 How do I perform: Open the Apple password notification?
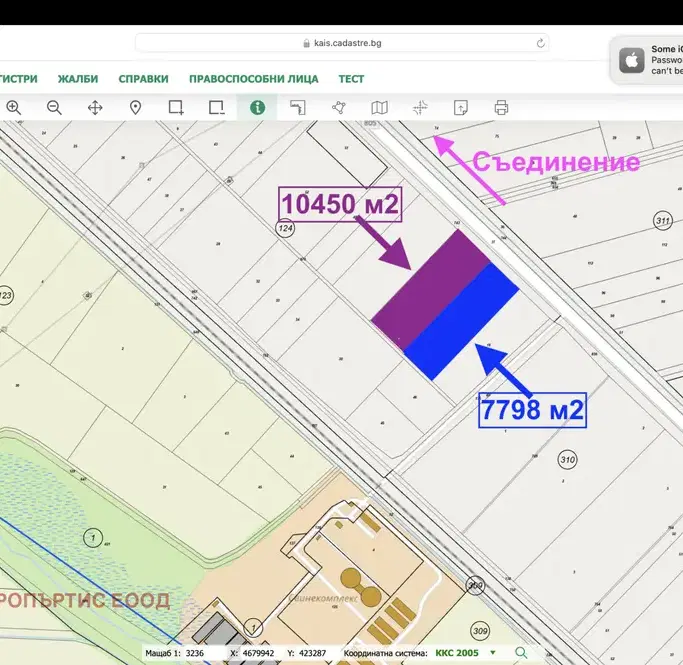point(646,60)
